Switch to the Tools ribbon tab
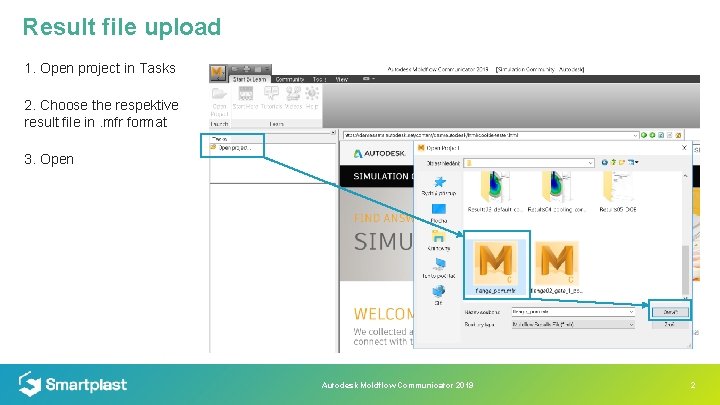720x405 pixels. click(320, 79)
